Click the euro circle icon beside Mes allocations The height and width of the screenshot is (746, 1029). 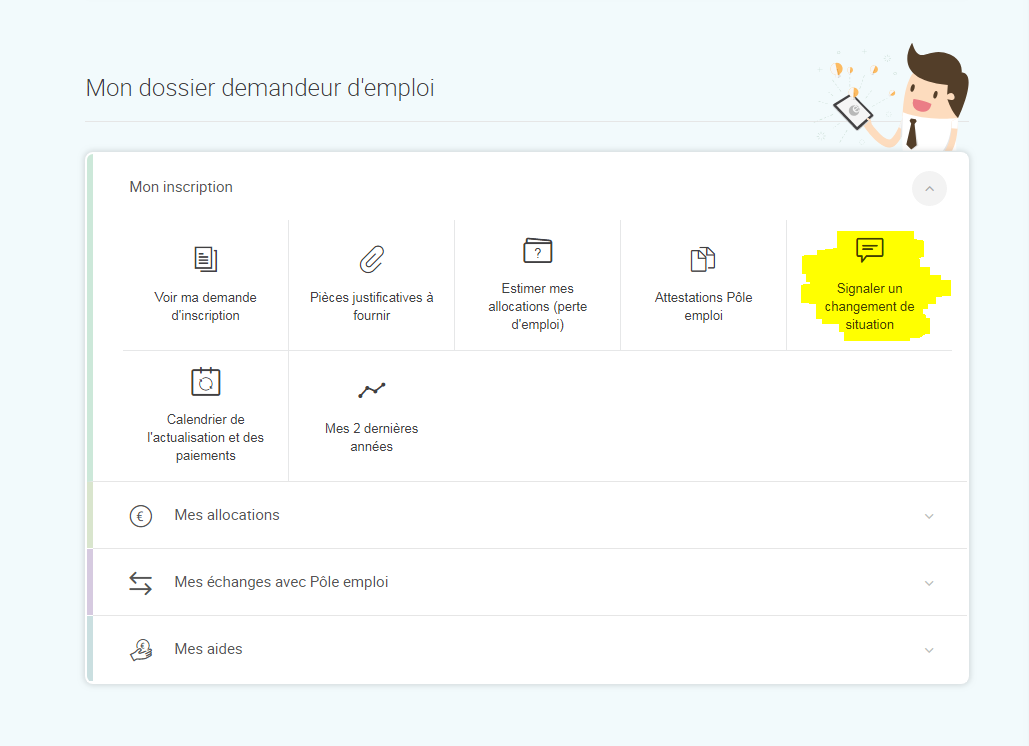pos(140,516)
